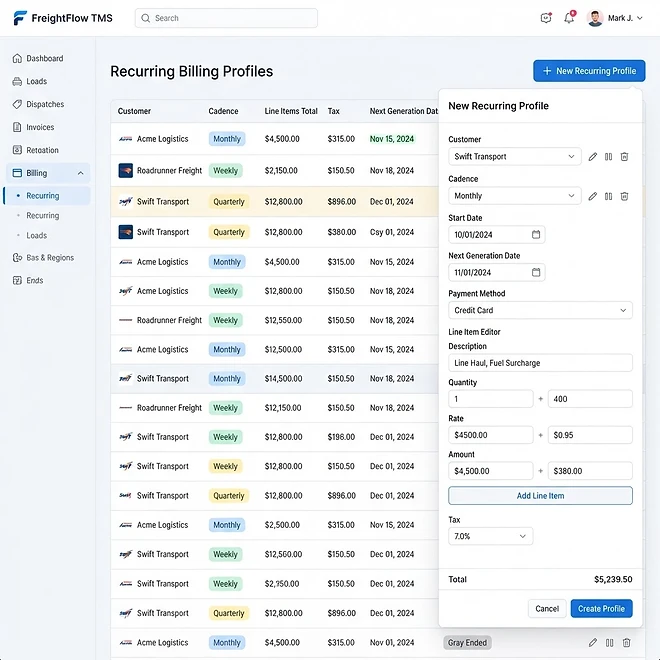This screenshot has width=660, height=660.
Task: Click the Quantity field containing 400
Action: pos(590,399)
